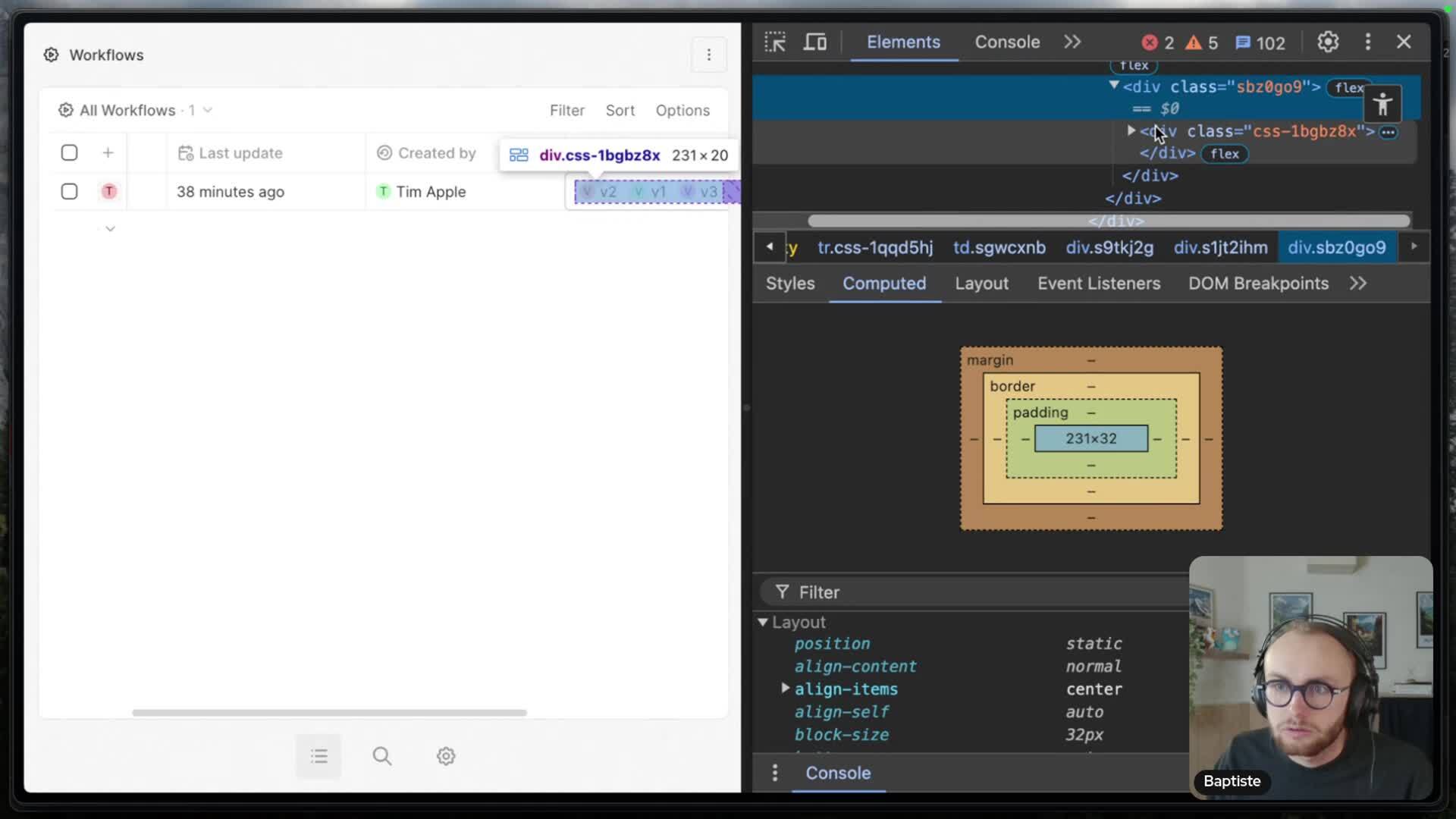The height and width of the screenshot is (819, 1456).
Task: Click the inspect element picker icon
Action: (x=775, y=42)
